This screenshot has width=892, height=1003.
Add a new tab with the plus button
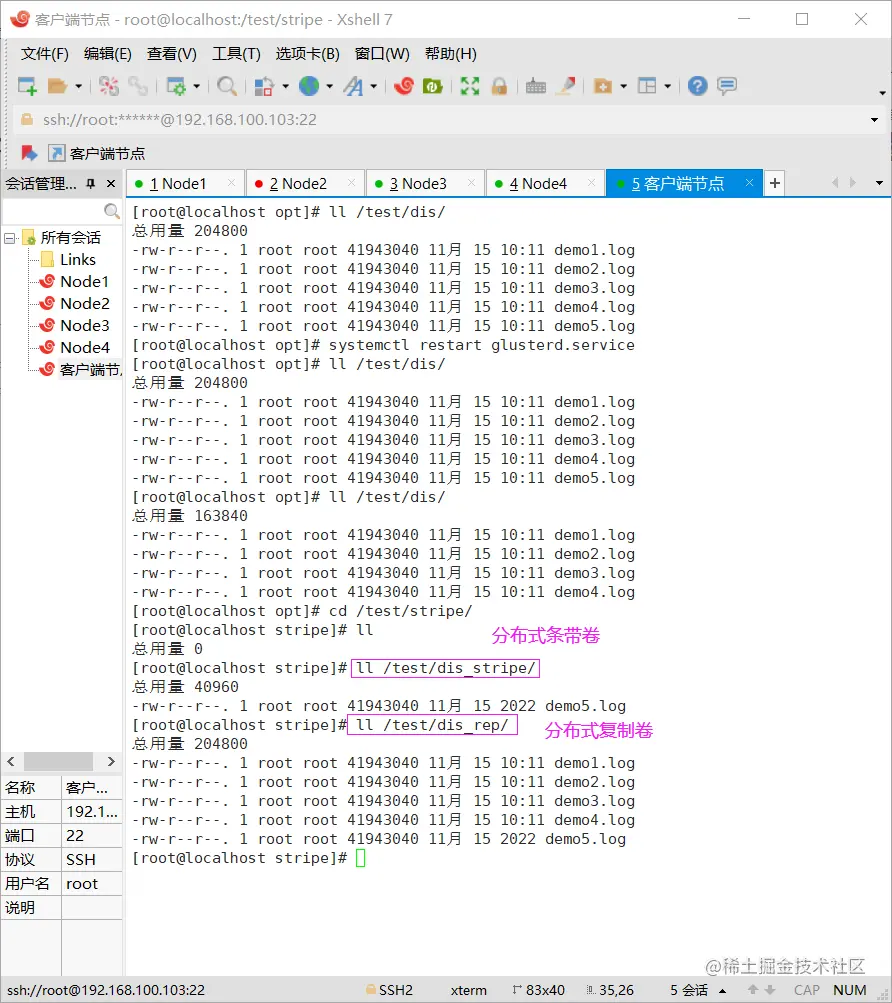coord(774,183)
